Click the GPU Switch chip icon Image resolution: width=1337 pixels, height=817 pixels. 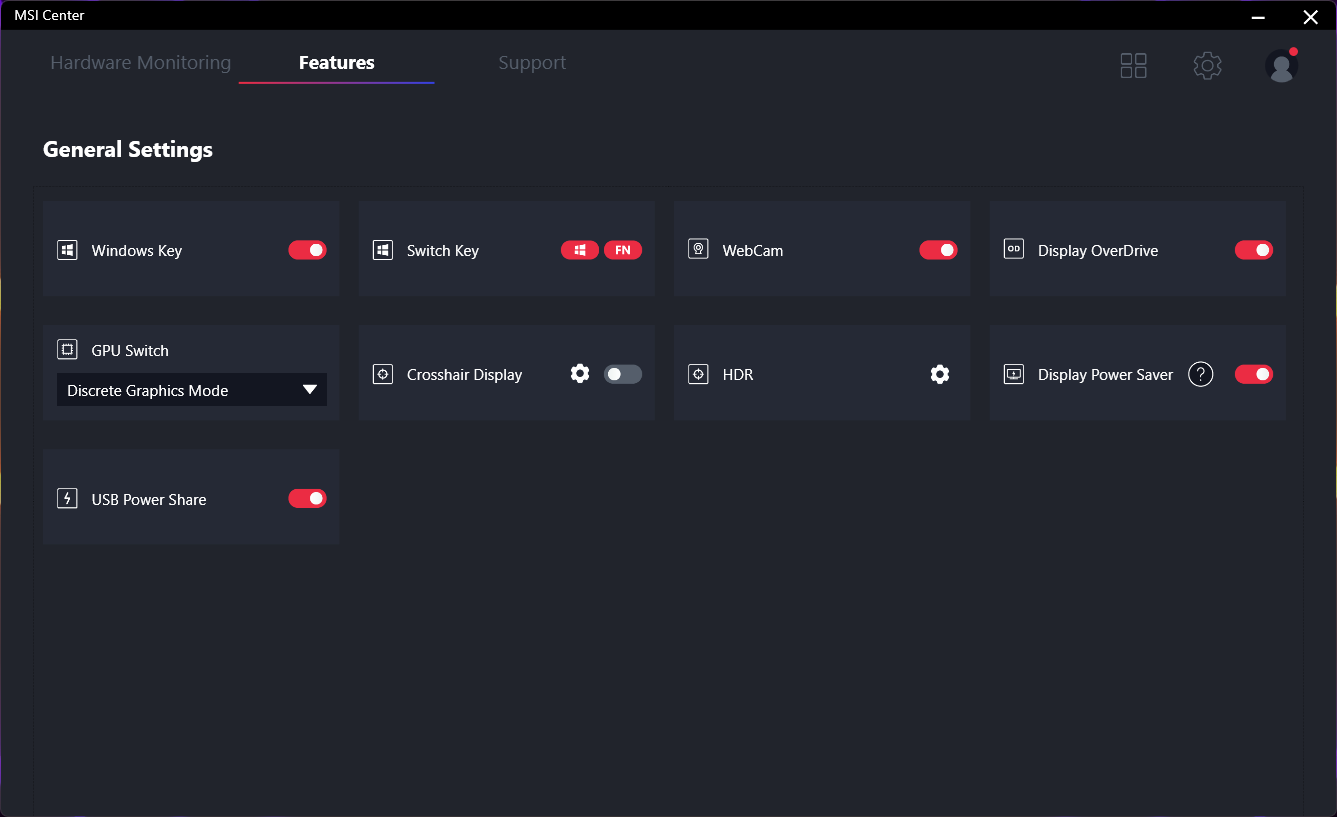click(67, 350)
